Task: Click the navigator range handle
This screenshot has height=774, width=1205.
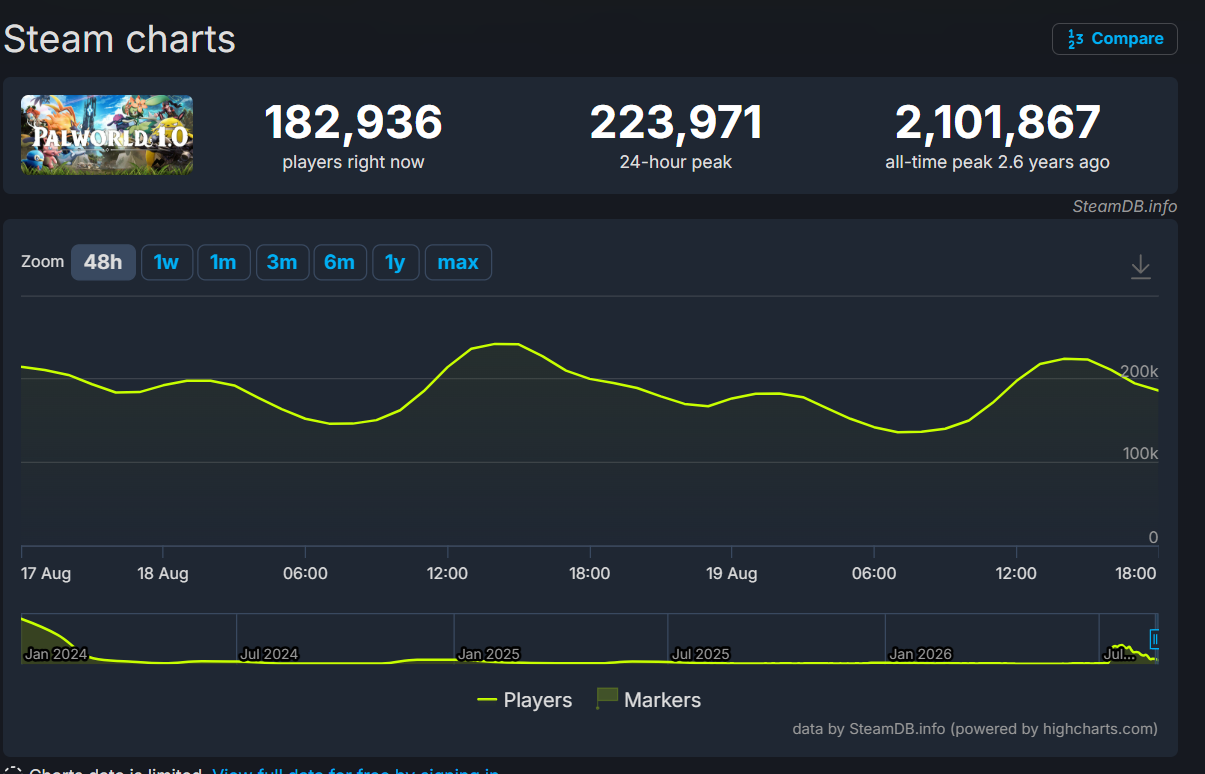Action: 1154,639
